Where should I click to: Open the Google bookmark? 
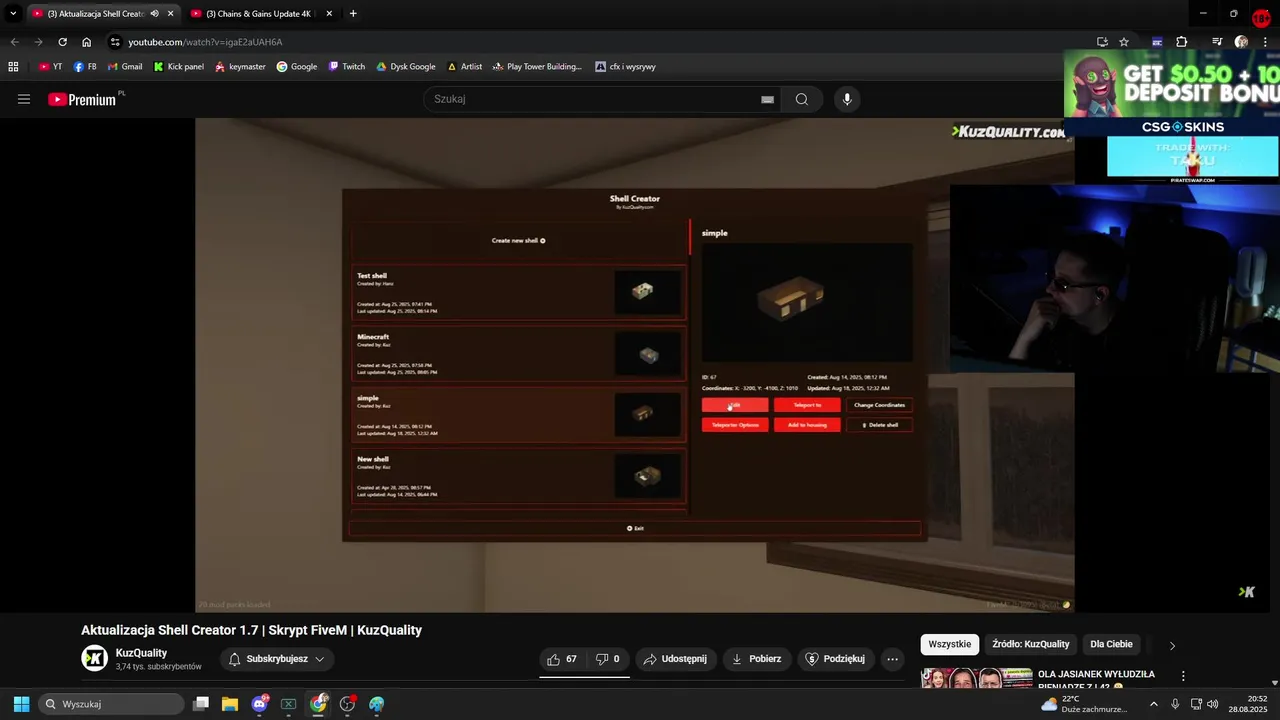pyautogui.click(x=297, y=67)
